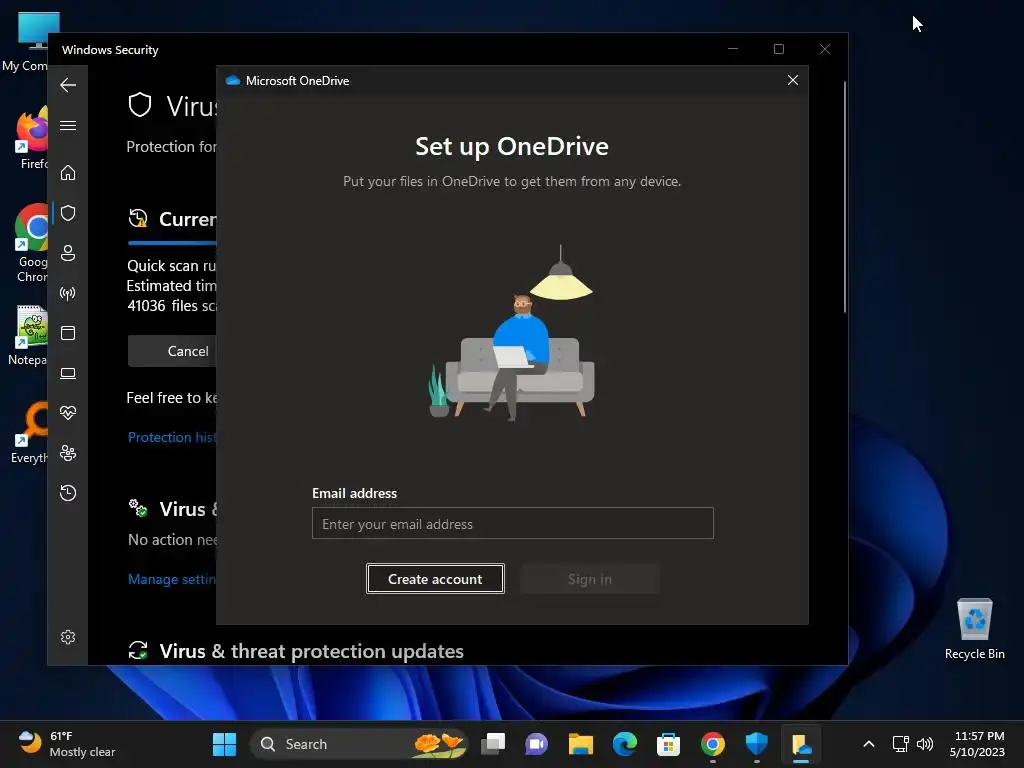The image size is (1024, 768).
Task: Maximize the Windows Security window
Action: click(778, 49)
